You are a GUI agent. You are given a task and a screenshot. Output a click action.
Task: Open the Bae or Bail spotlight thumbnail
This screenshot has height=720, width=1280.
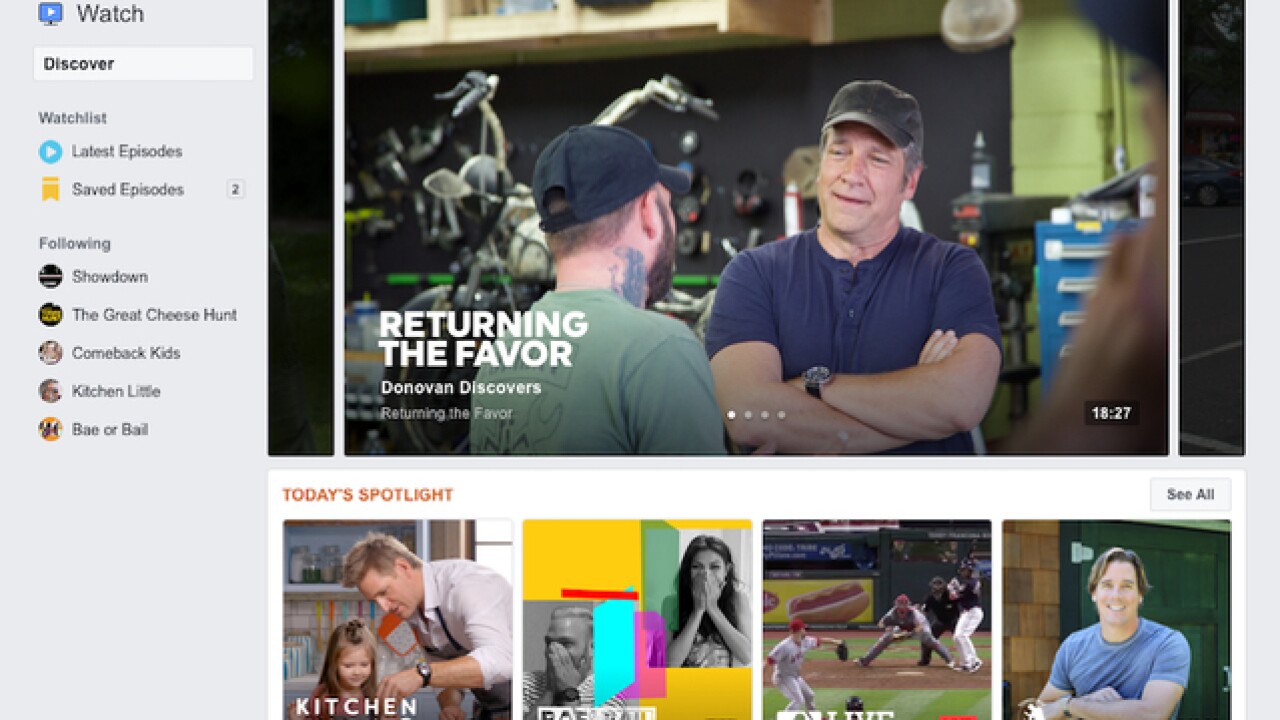point(637,619)
